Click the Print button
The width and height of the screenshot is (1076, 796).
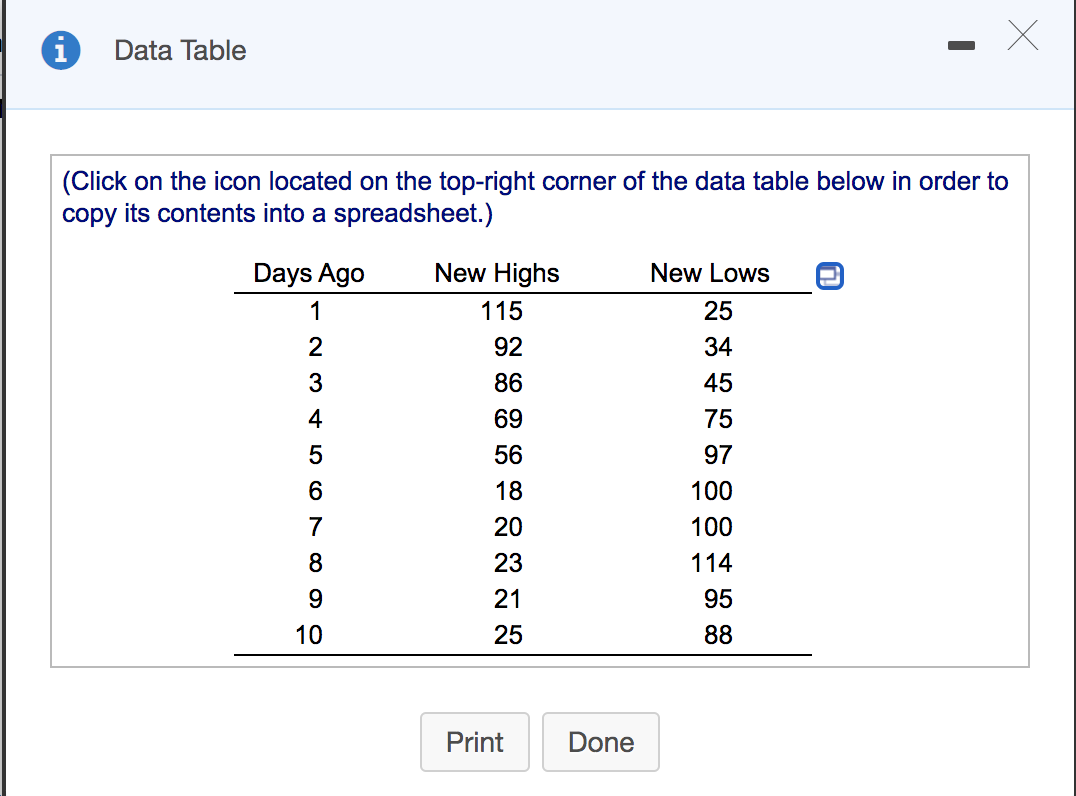[474, 742]
